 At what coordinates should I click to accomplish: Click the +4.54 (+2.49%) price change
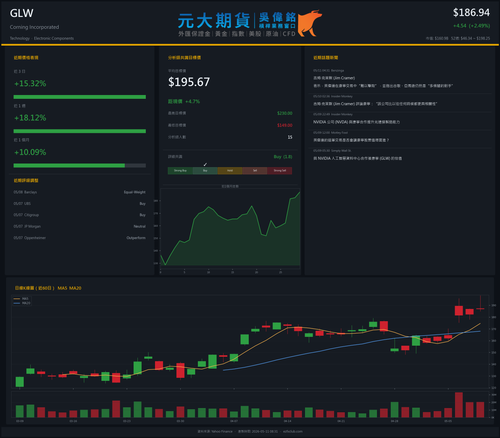tap(471, 26)
